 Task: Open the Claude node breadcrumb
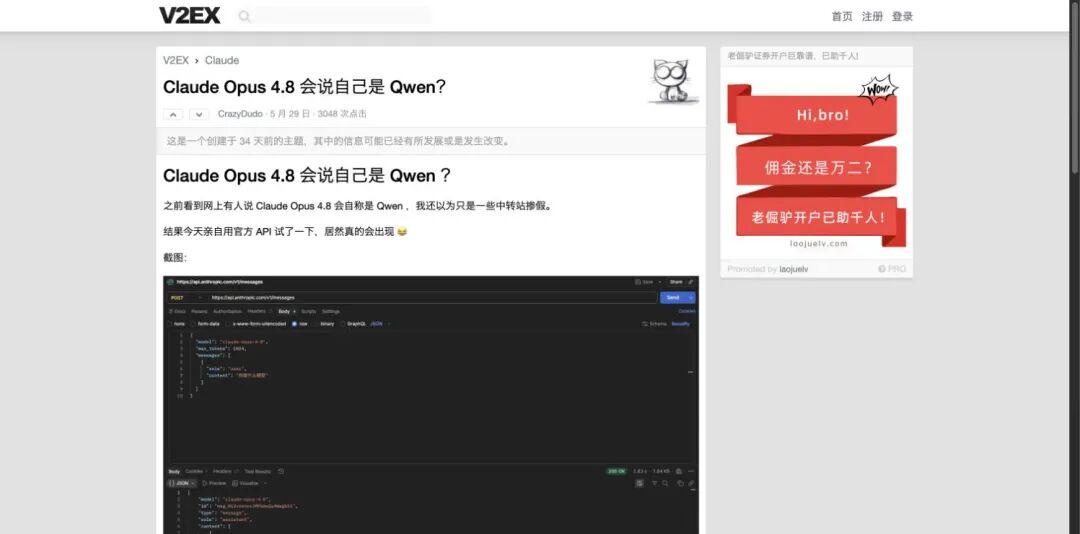(x=222, y=60)
